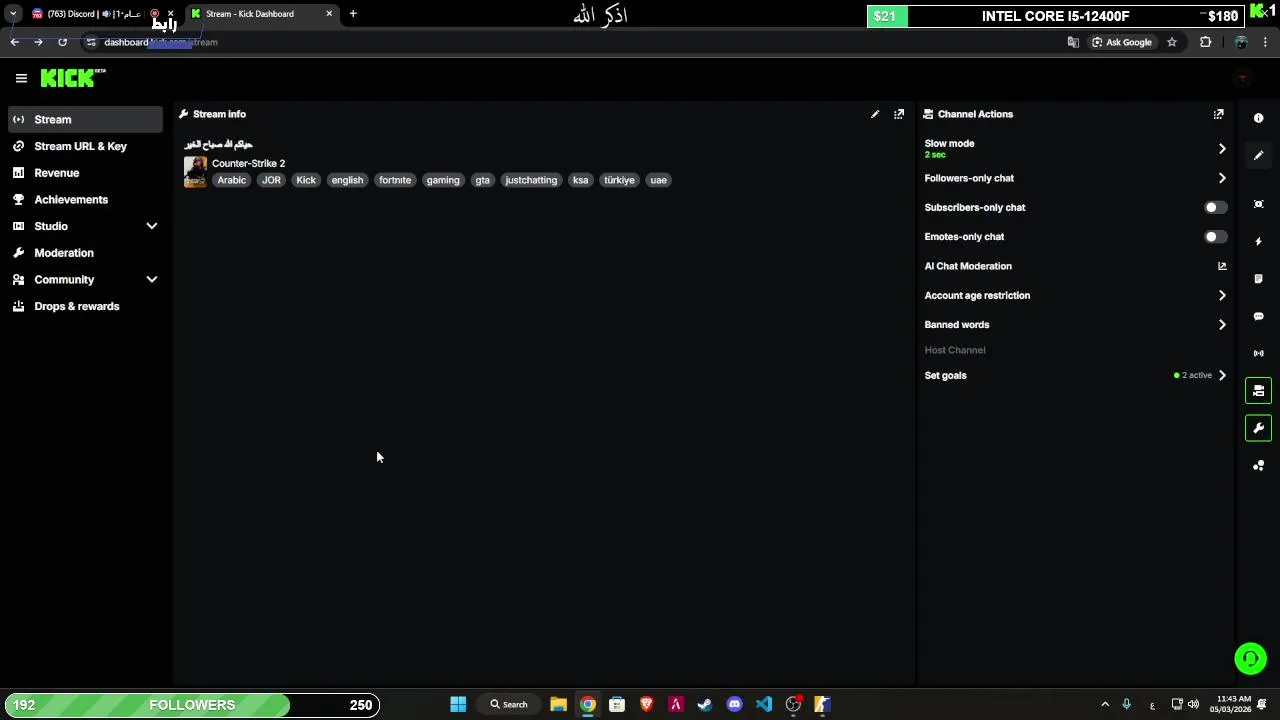Open the hamburger menu beside Kick logo

pyautogui.click(x=21, y=78)
